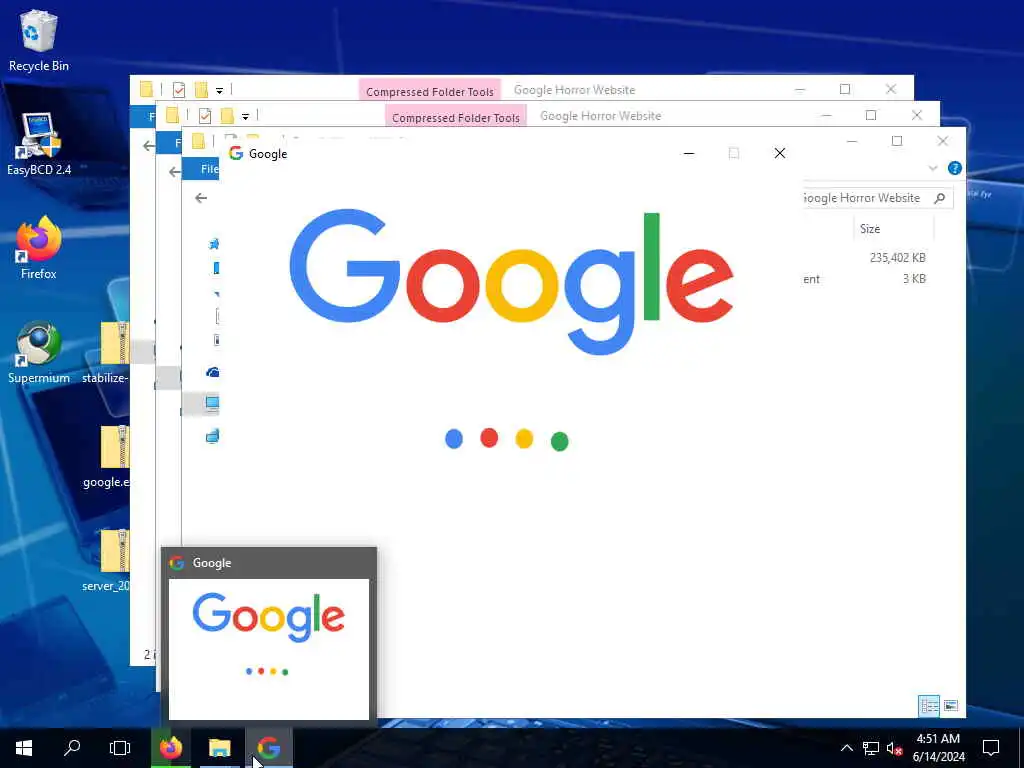Screen dimensions: 1024x768
Task: Minimize the Google splash window
Action: coord(688,153)
